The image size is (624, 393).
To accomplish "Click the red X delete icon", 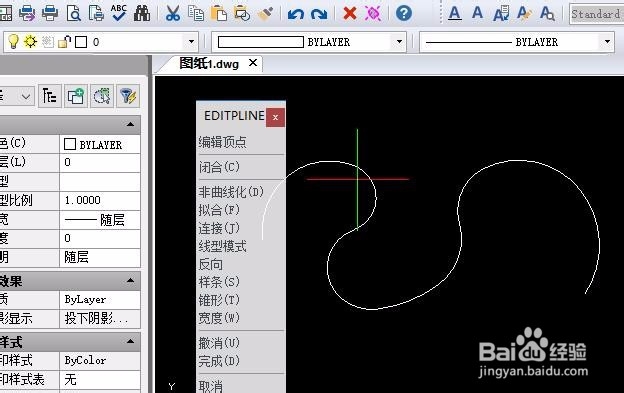I will 349,13.
